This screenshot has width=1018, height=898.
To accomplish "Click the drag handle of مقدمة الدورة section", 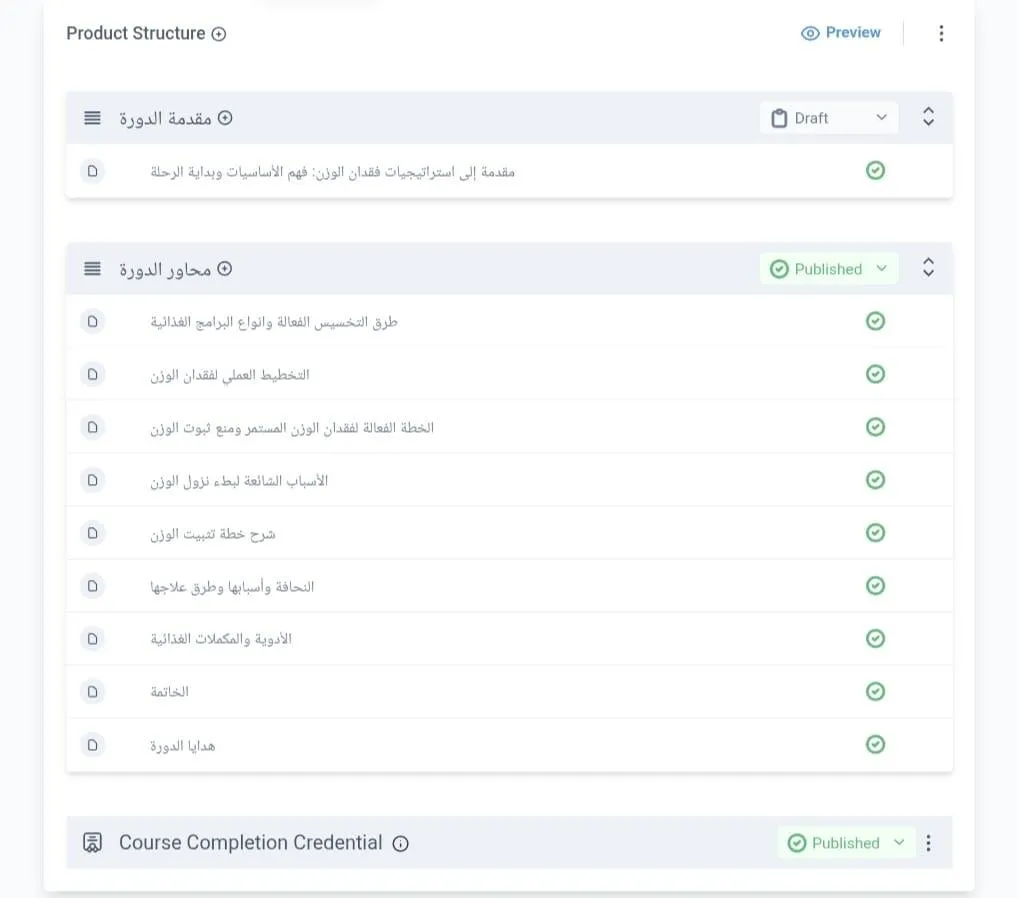I will pos(92,118).
